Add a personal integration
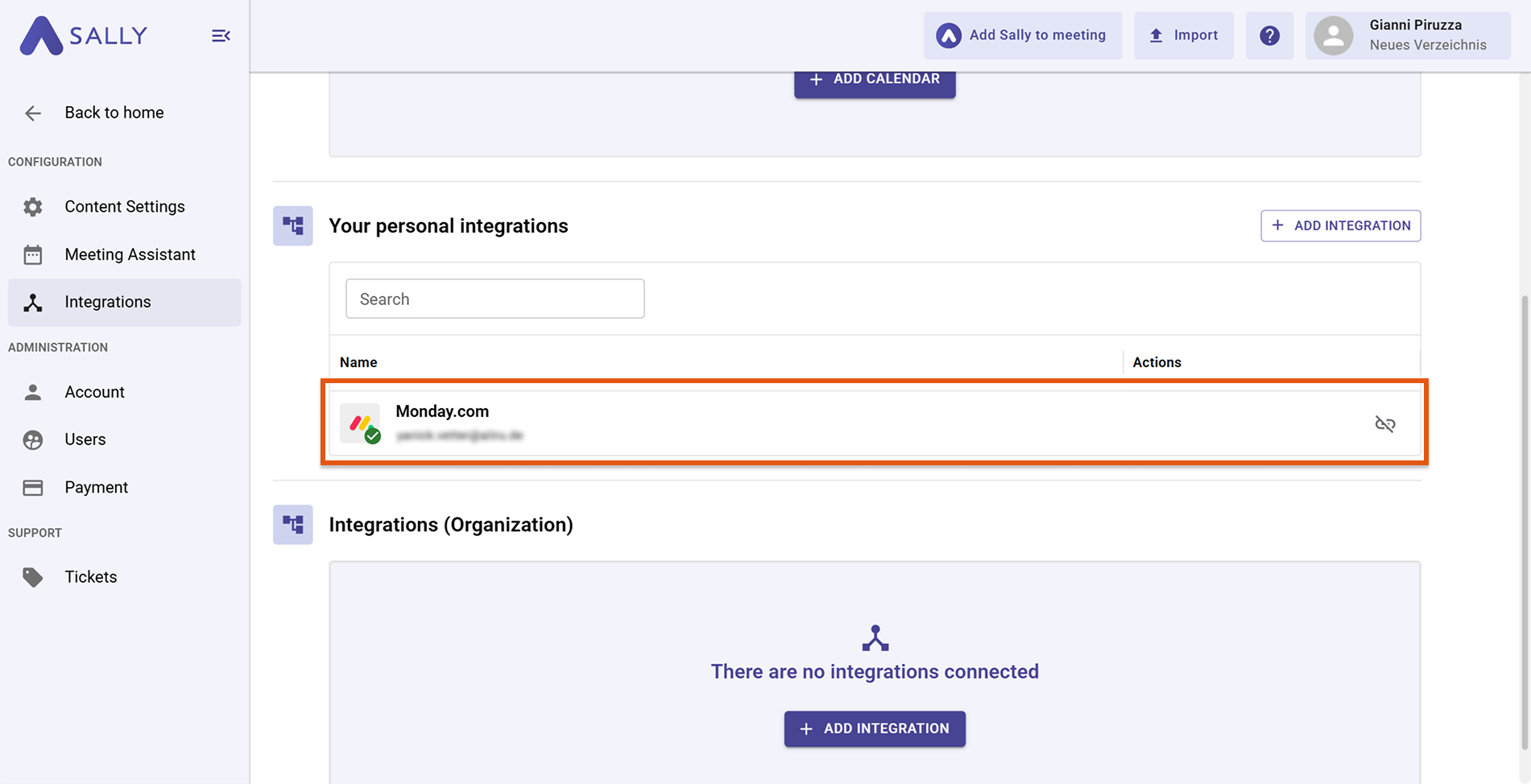 coord(1340,225)
